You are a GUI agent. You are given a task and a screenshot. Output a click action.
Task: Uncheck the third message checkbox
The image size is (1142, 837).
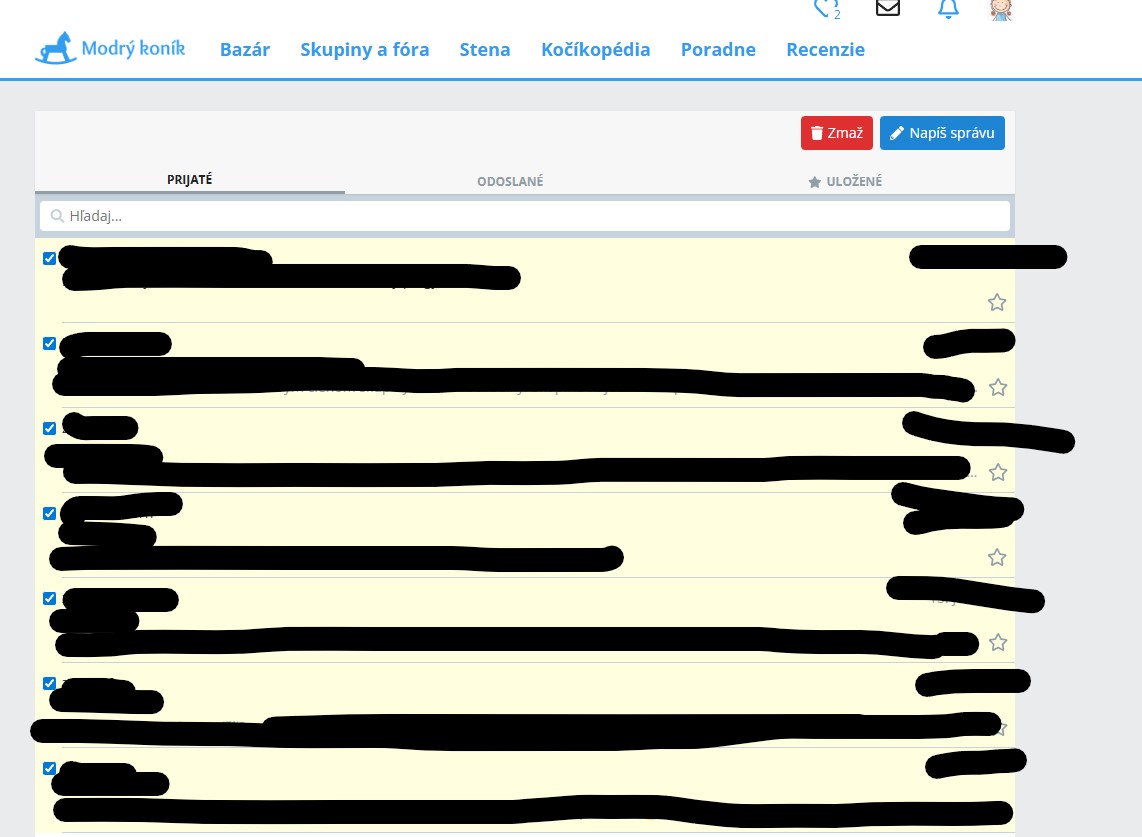[x=49, y=428]
